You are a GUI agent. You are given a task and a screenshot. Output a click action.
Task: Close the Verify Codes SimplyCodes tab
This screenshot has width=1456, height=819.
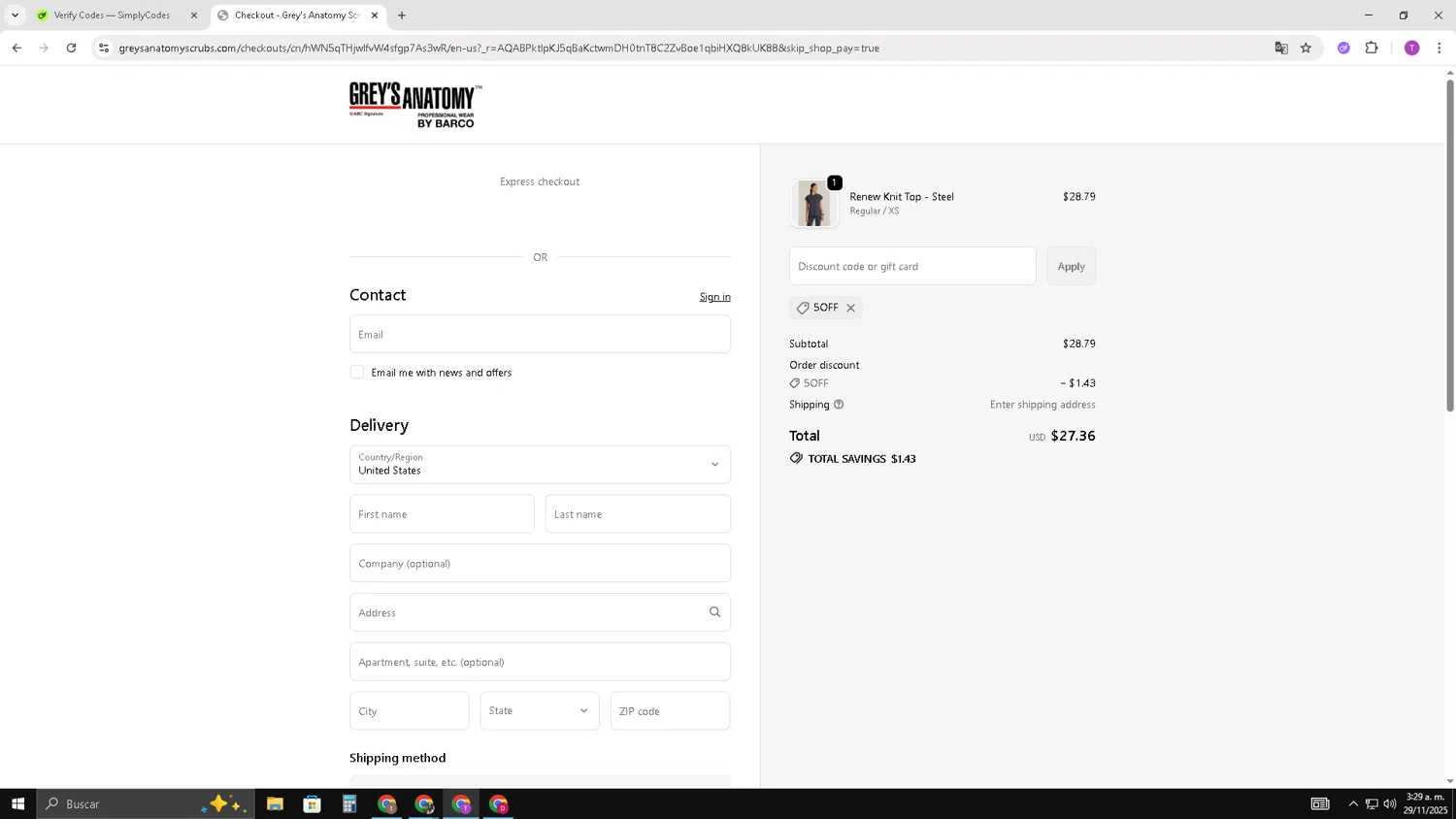point(193,16)
